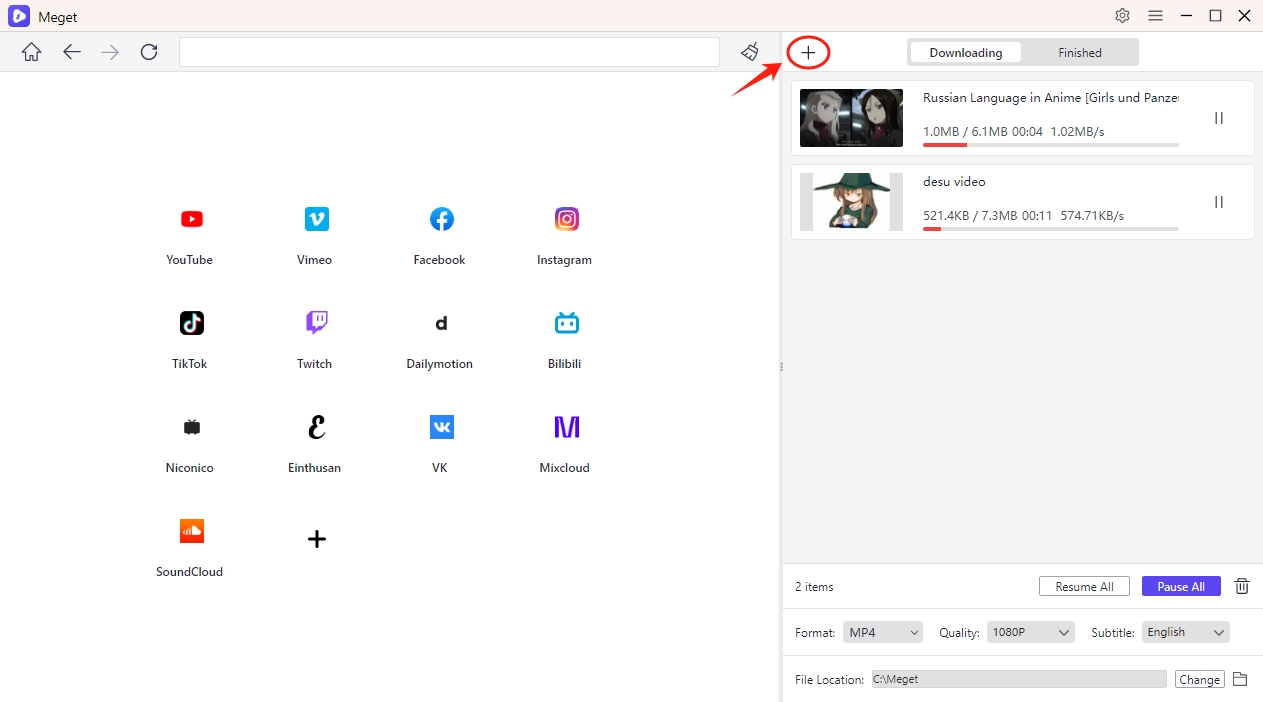Click the C:\Meget file location field
1263x702 pixels.
[x=1019, y=679]
